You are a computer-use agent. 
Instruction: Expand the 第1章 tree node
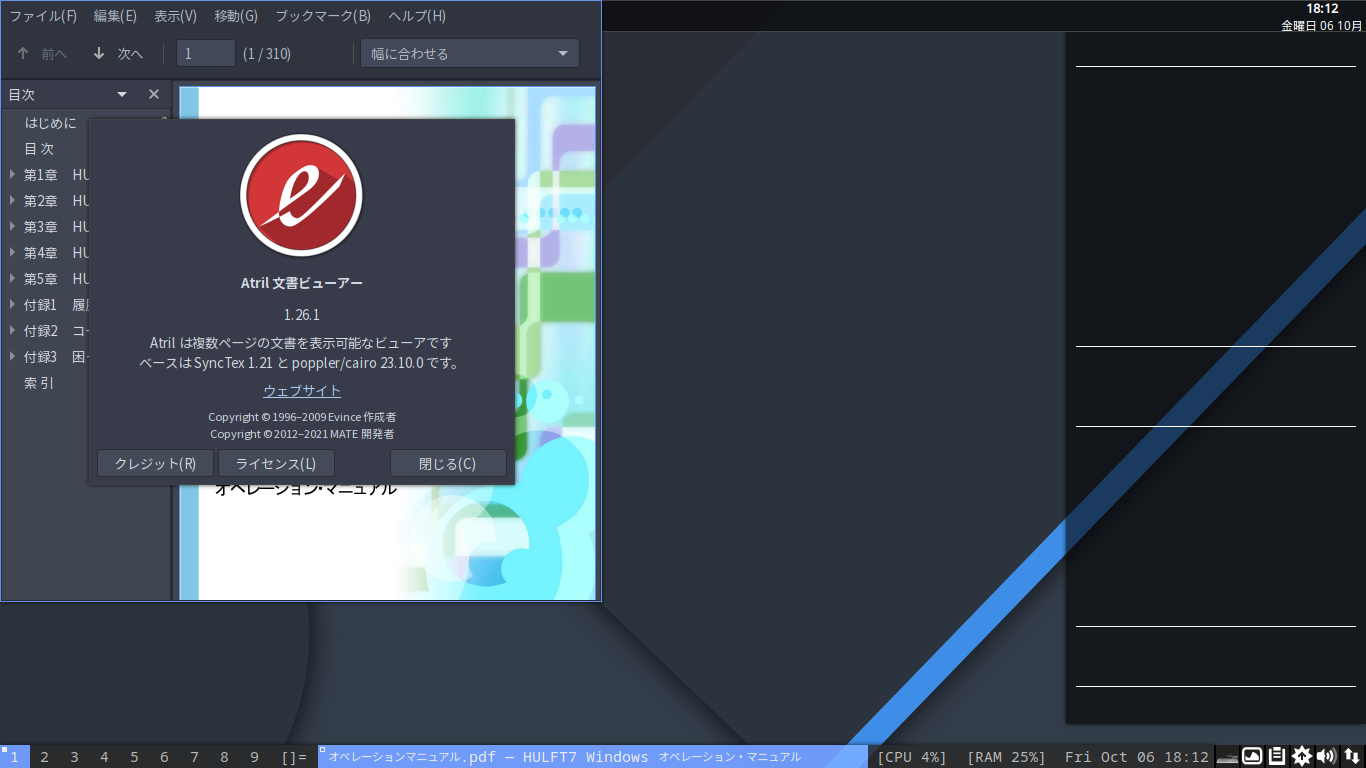tap(12, 175)
